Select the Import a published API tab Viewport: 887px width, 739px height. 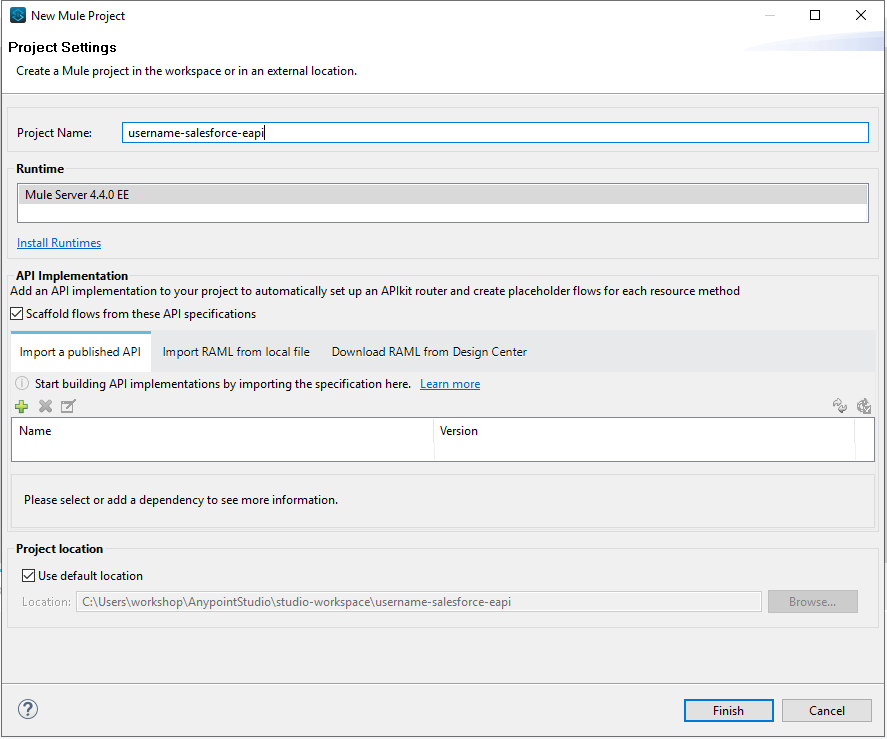[x=80, y=352]
